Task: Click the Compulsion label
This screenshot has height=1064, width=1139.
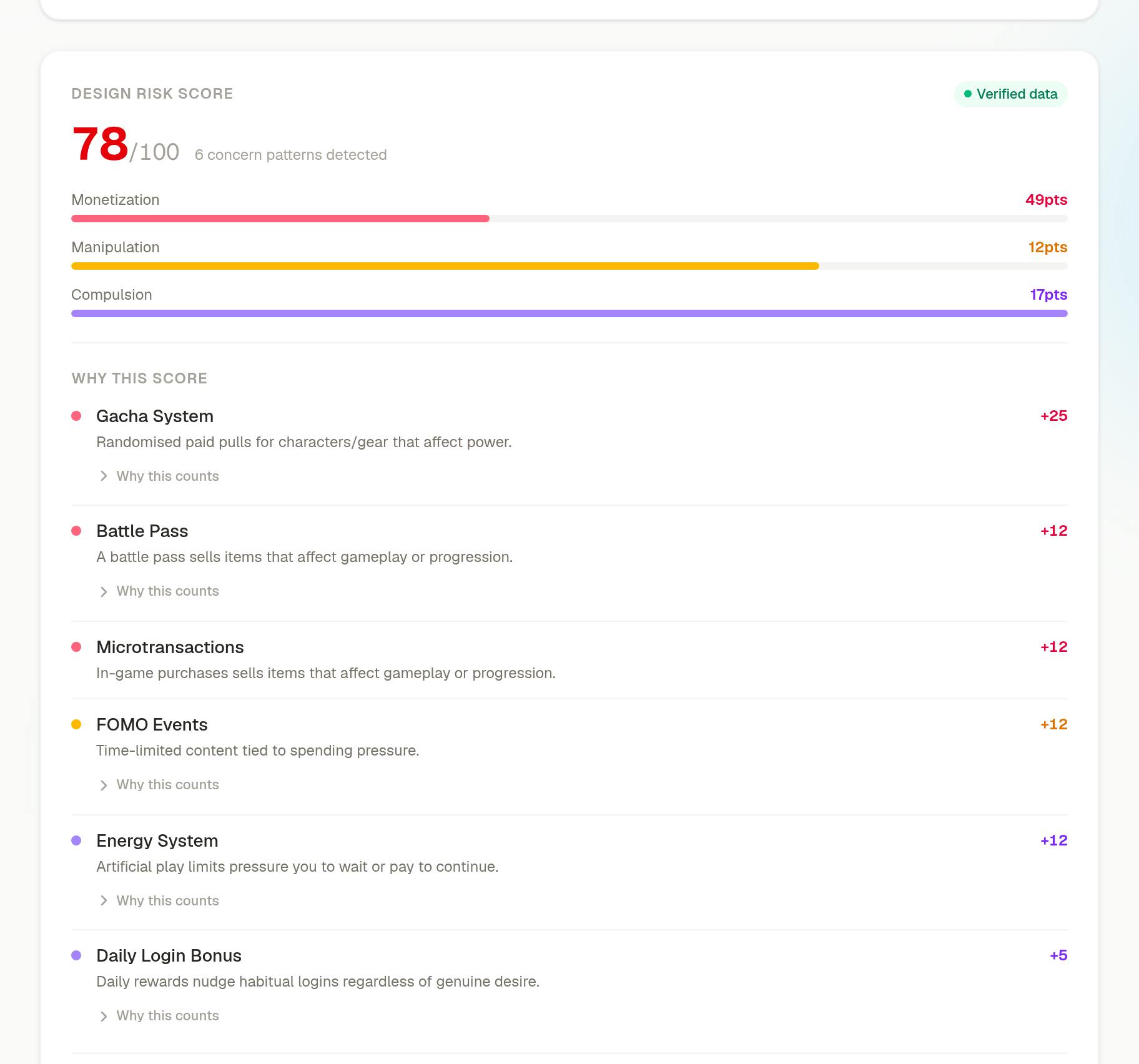Action: pyautogui.click(x=112, y=295)
